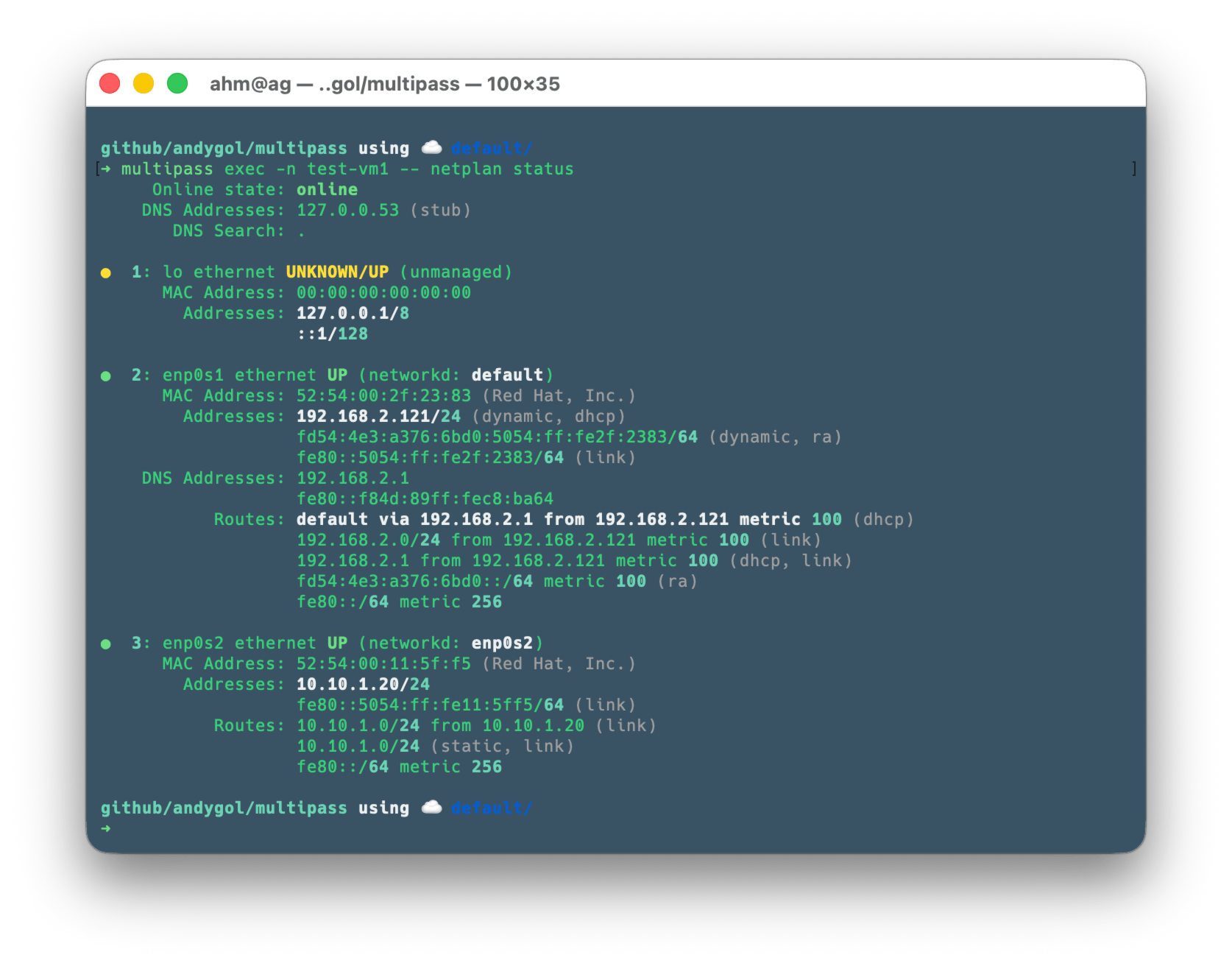Screen dimensions: 1232x966
Task: Toggle the UP state on enp0s1
Action: pos(337,375)
